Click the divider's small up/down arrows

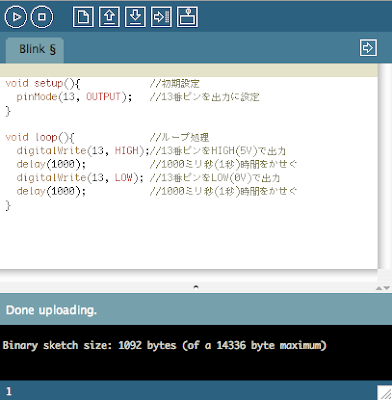383,288
